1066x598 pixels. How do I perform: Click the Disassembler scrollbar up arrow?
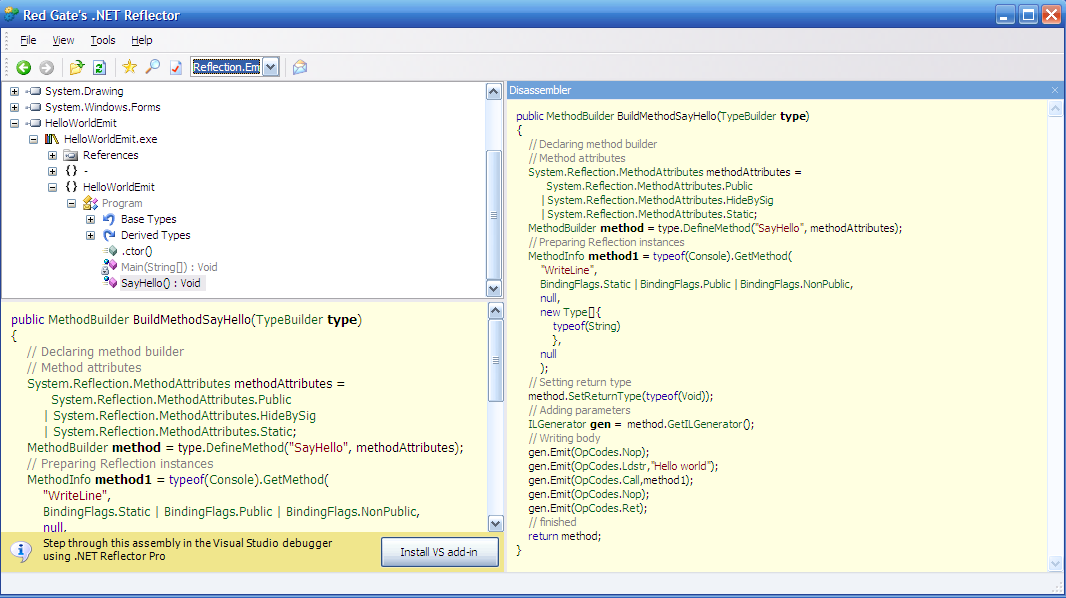pos(1055,108)
